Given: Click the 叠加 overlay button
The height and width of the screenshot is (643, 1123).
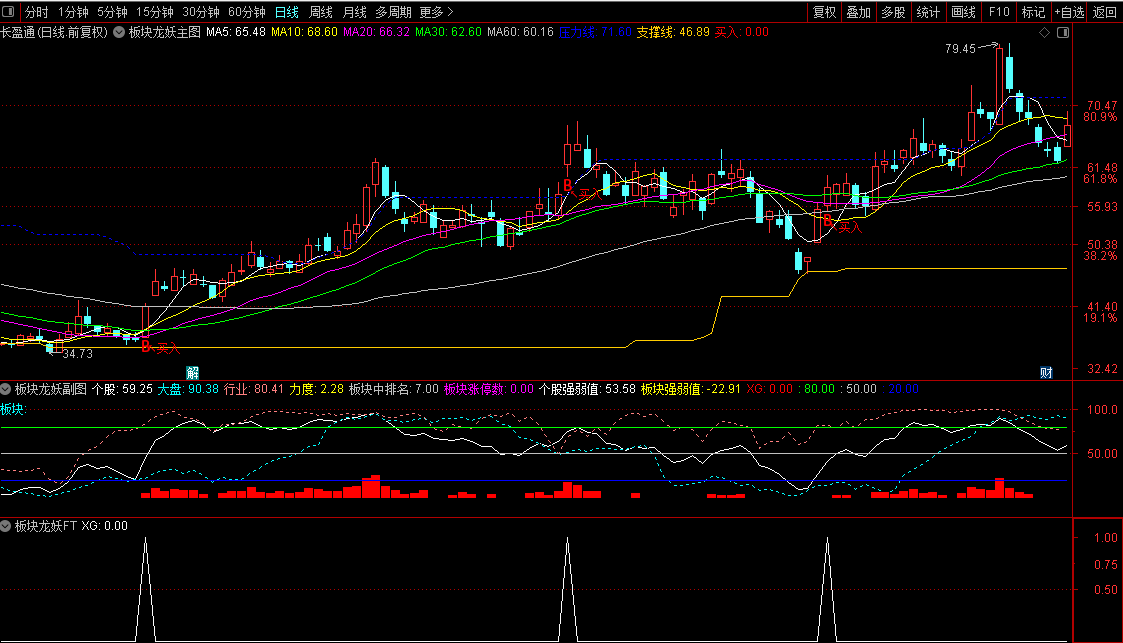Looking at the screenshot, I should click(x=859, y=12).
